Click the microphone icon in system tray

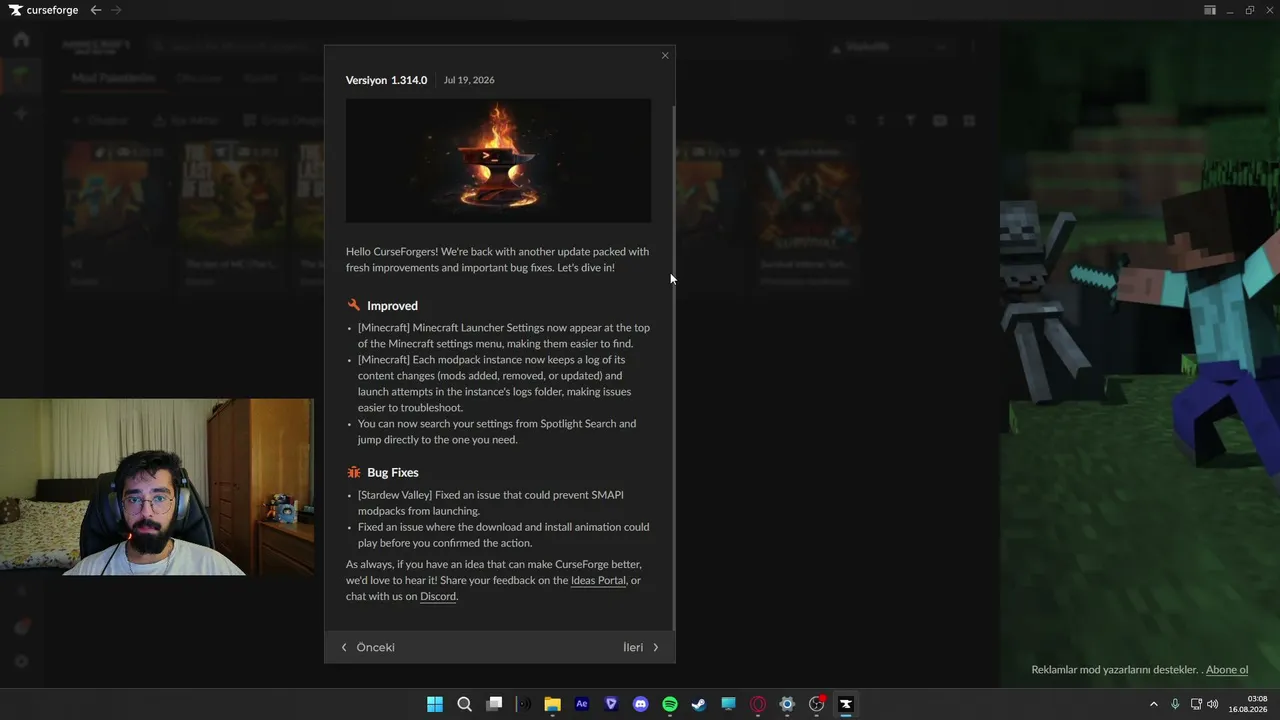point(1175,704)
